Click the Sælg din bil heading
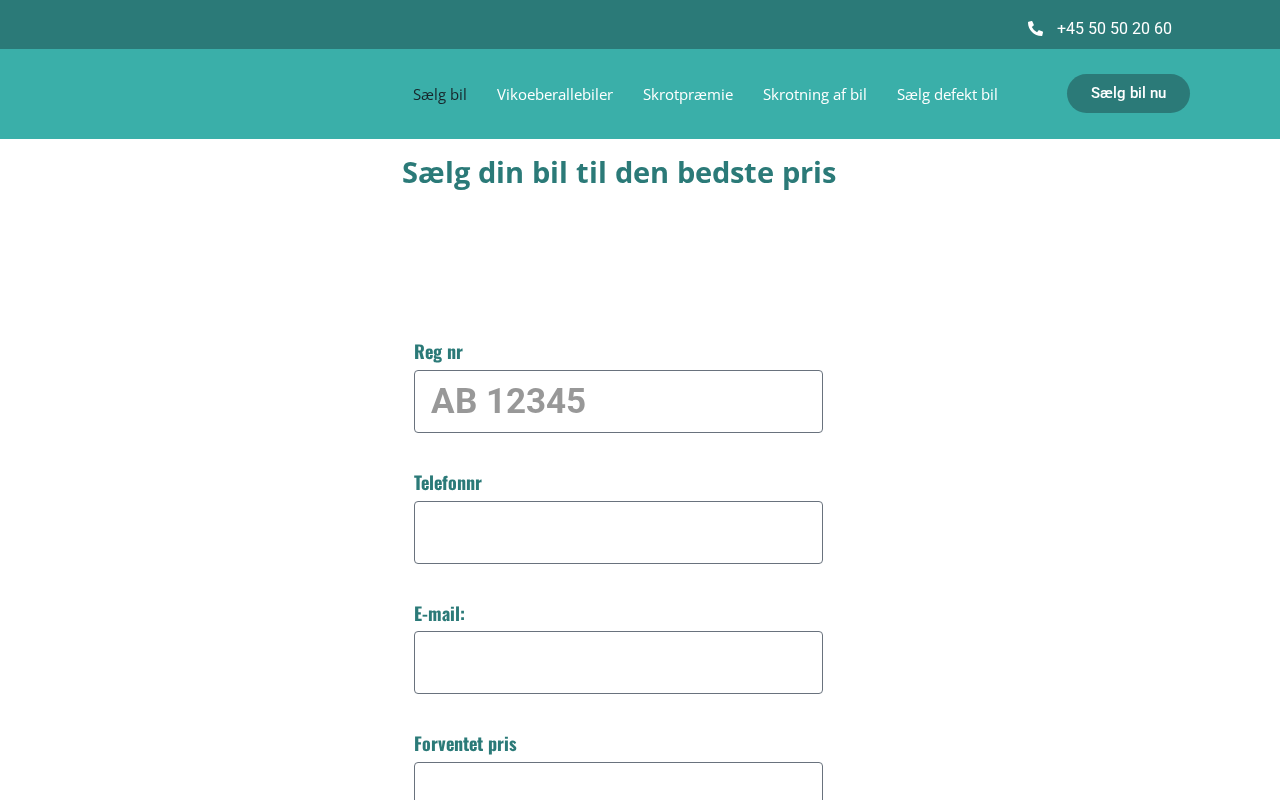Screen dimensions: 1280x800 (x=618, y=173)
